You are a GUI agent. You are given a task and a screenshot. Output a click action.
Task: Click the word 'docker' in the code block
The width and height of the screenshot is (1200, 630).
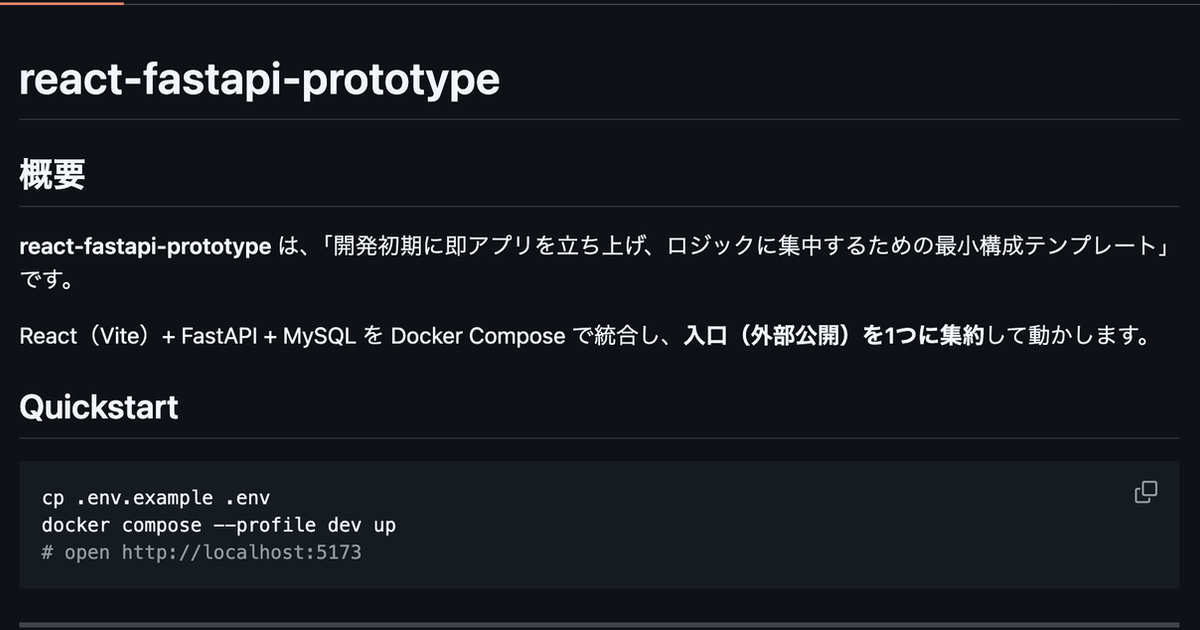[76, 524]
